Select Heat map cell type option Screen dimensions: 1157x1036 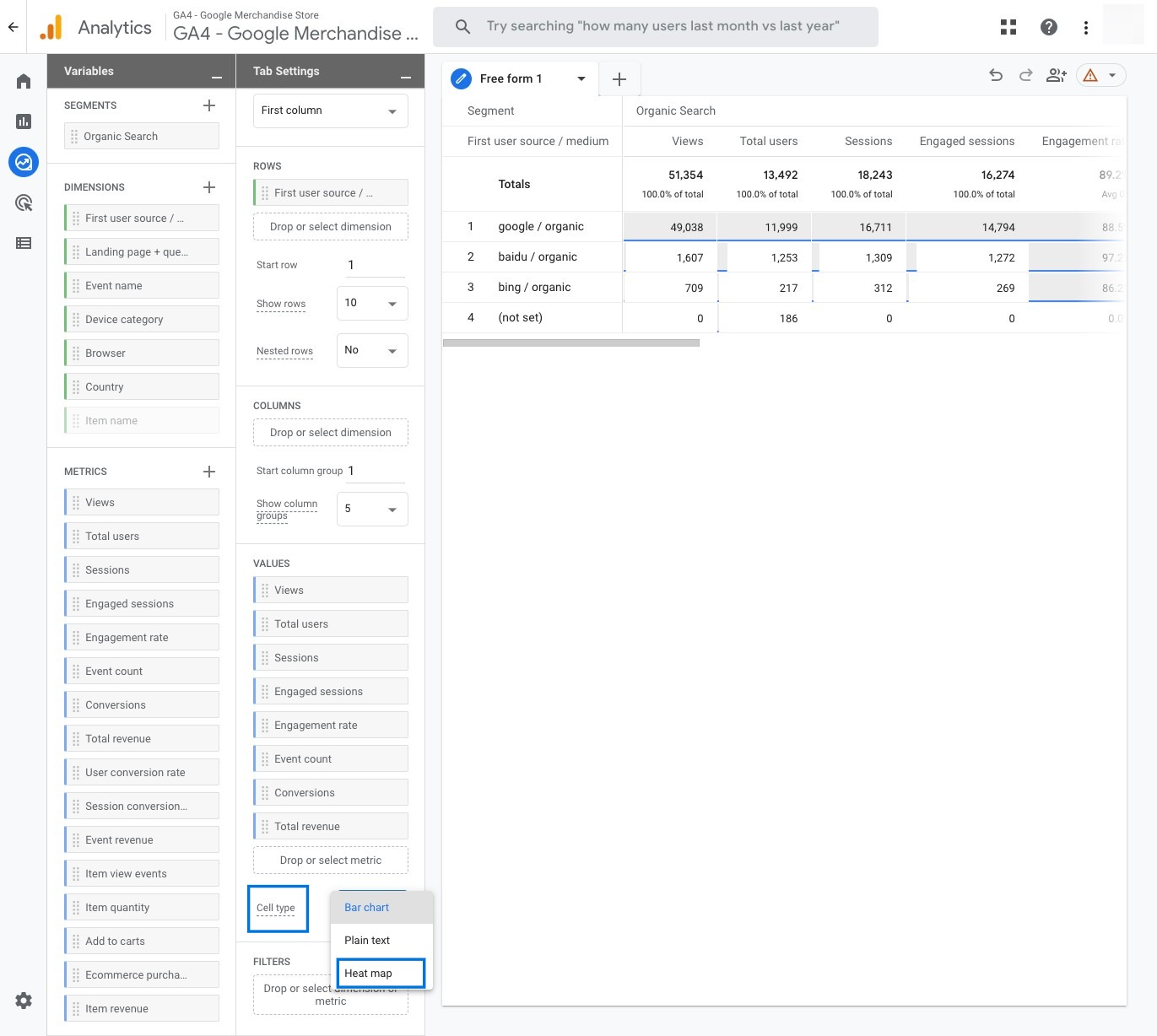click(381, 974)
